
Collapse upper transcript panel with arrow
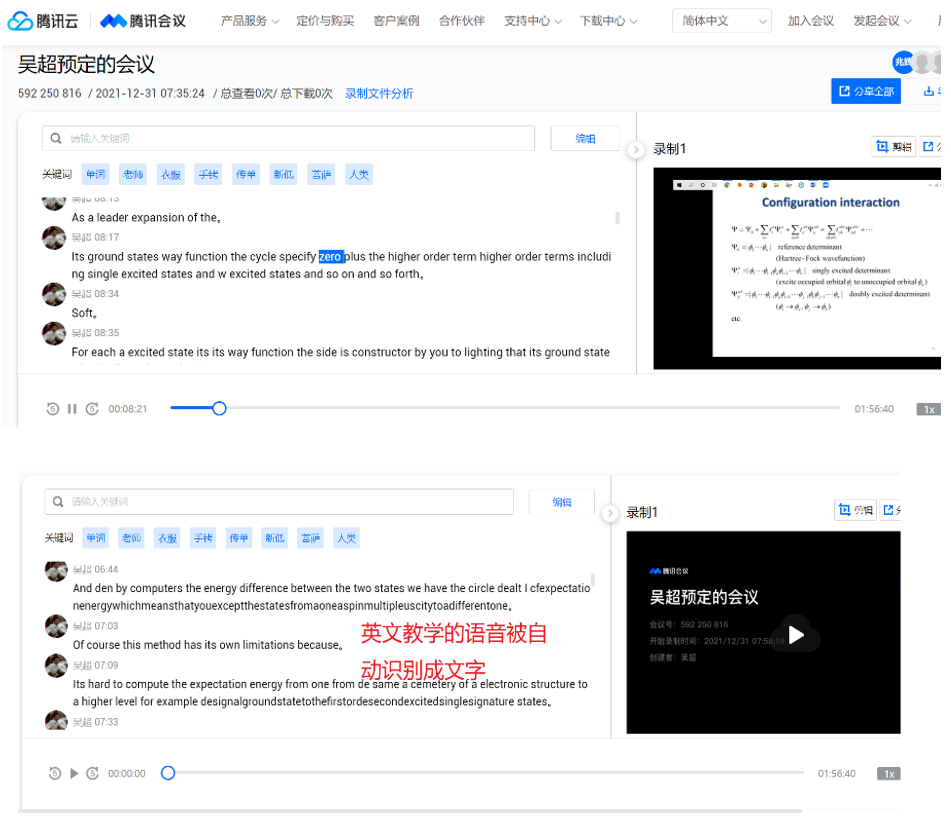tap(635, 149)
